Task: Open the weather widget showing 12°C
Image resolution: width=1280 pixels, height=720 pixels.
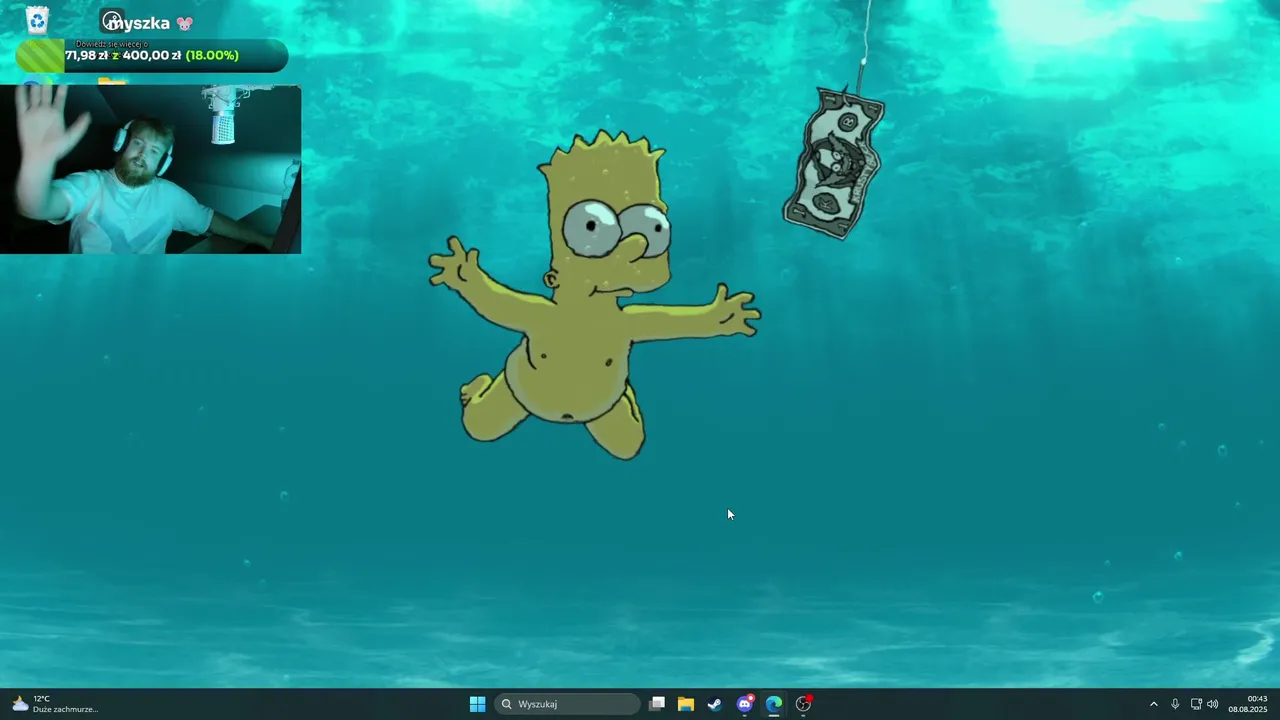Action: point(55,704)
